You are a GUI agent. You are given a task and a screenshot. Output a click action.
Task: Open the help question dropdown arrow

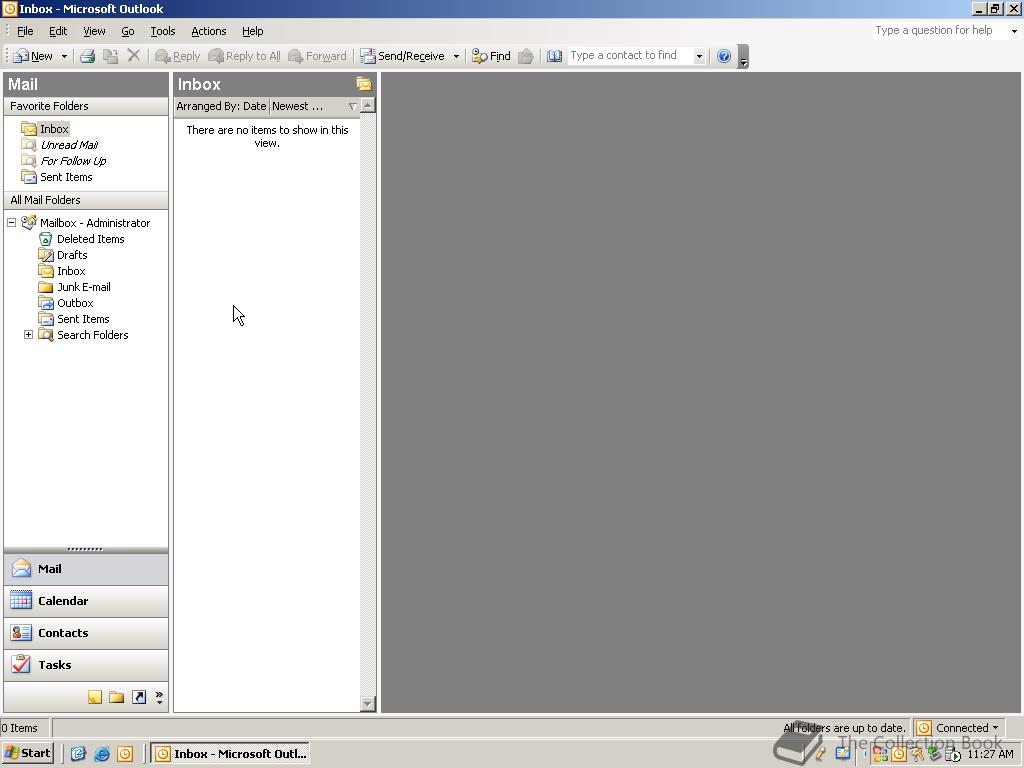pos(1014,31)
